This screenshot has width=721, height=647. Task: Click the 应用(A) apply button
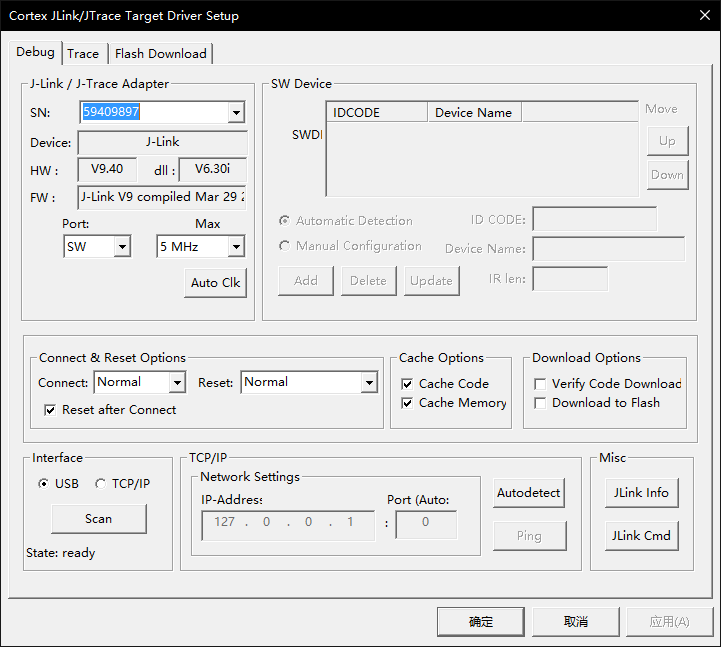(x=670, y=622)
